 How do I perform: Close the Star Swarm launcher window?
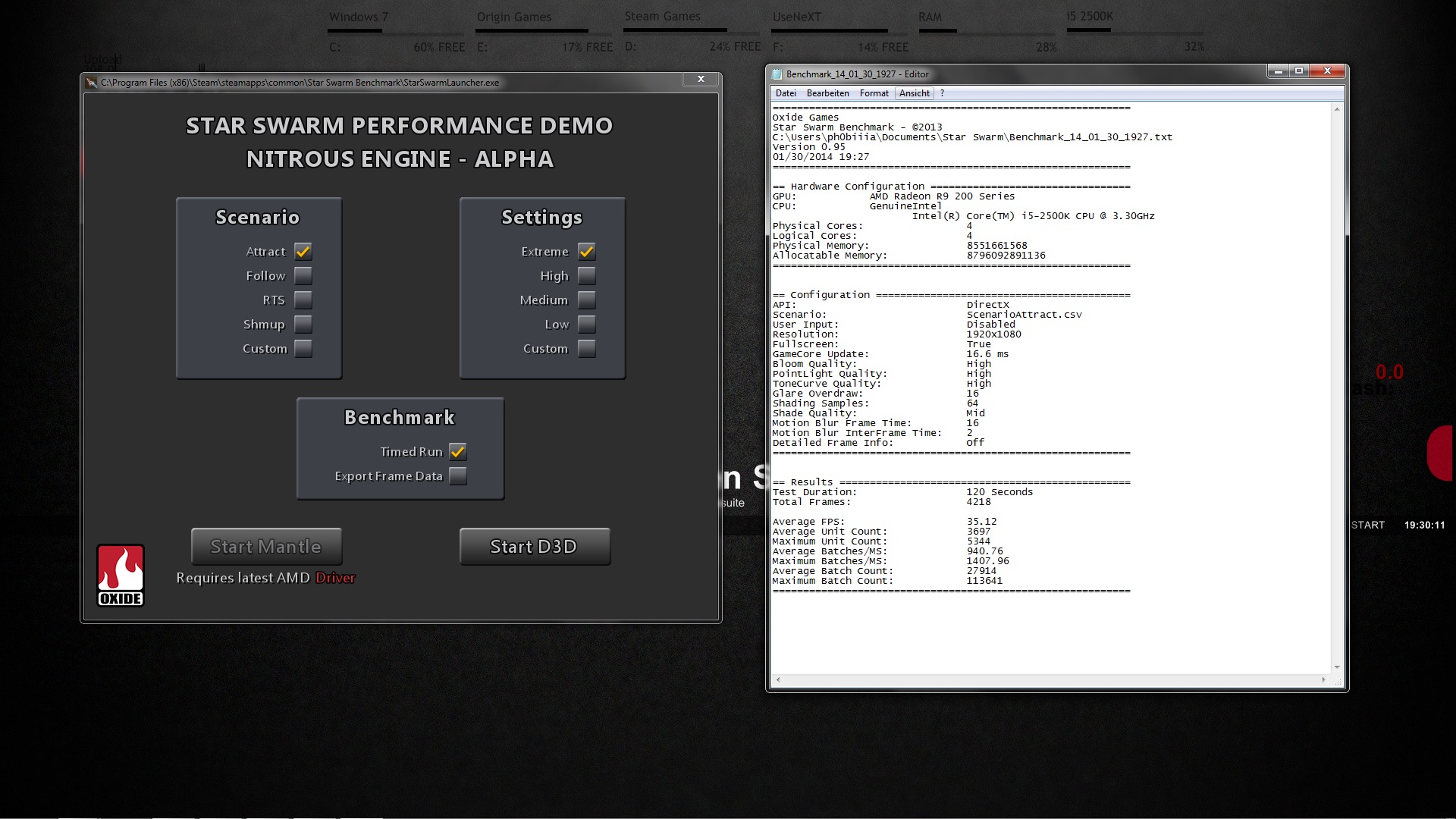701,79
